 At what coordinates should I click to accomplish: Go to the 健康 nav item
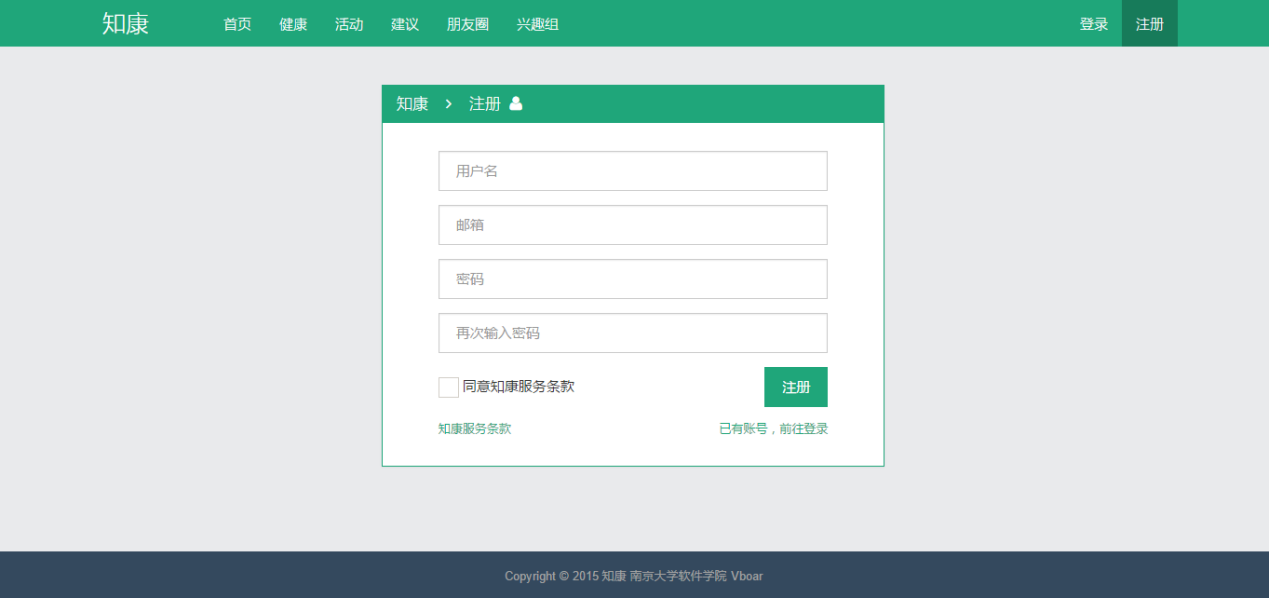pyautogui.click(x=293, y=24)
